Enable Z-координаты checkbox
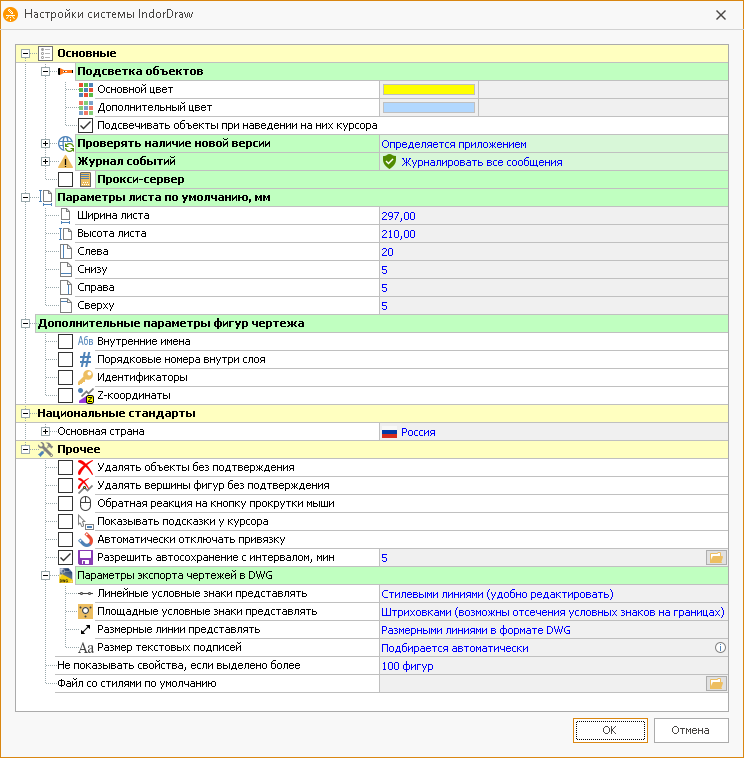Screen dimensions: 744x758 (65, 395)
